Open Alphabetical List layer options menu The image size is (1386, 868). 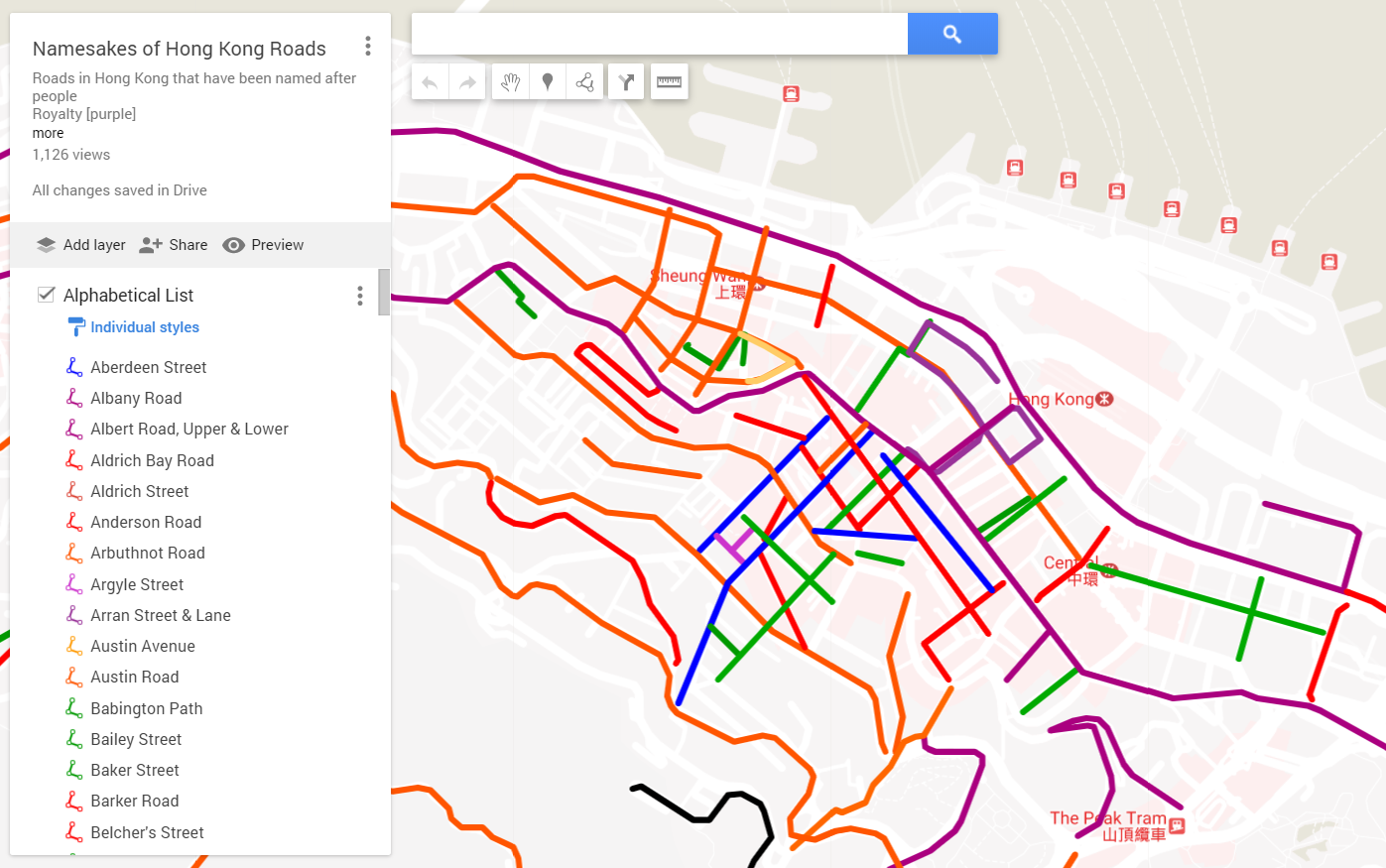point(360,296)
